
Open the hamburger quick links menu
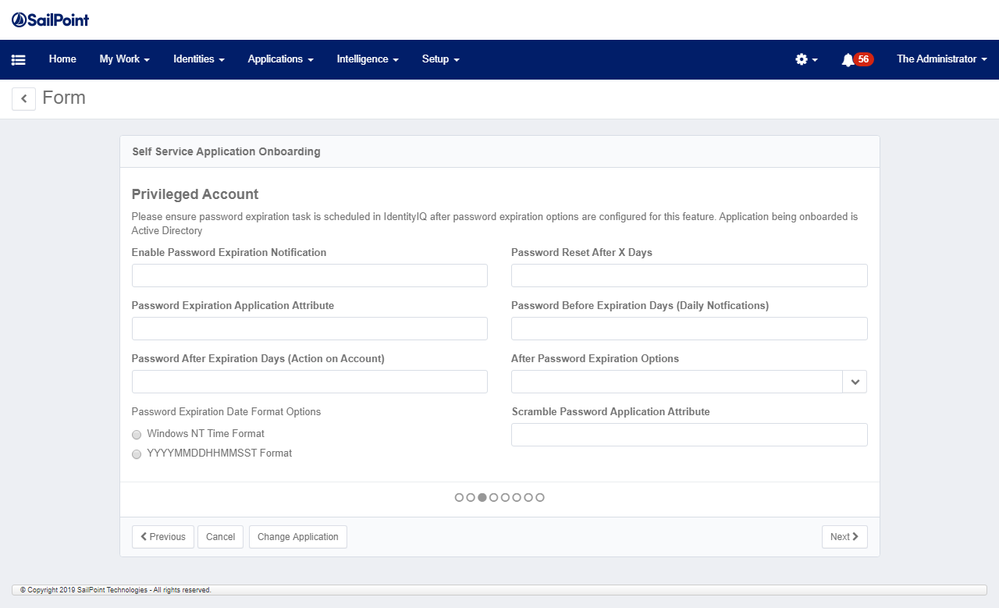[18, 60]
